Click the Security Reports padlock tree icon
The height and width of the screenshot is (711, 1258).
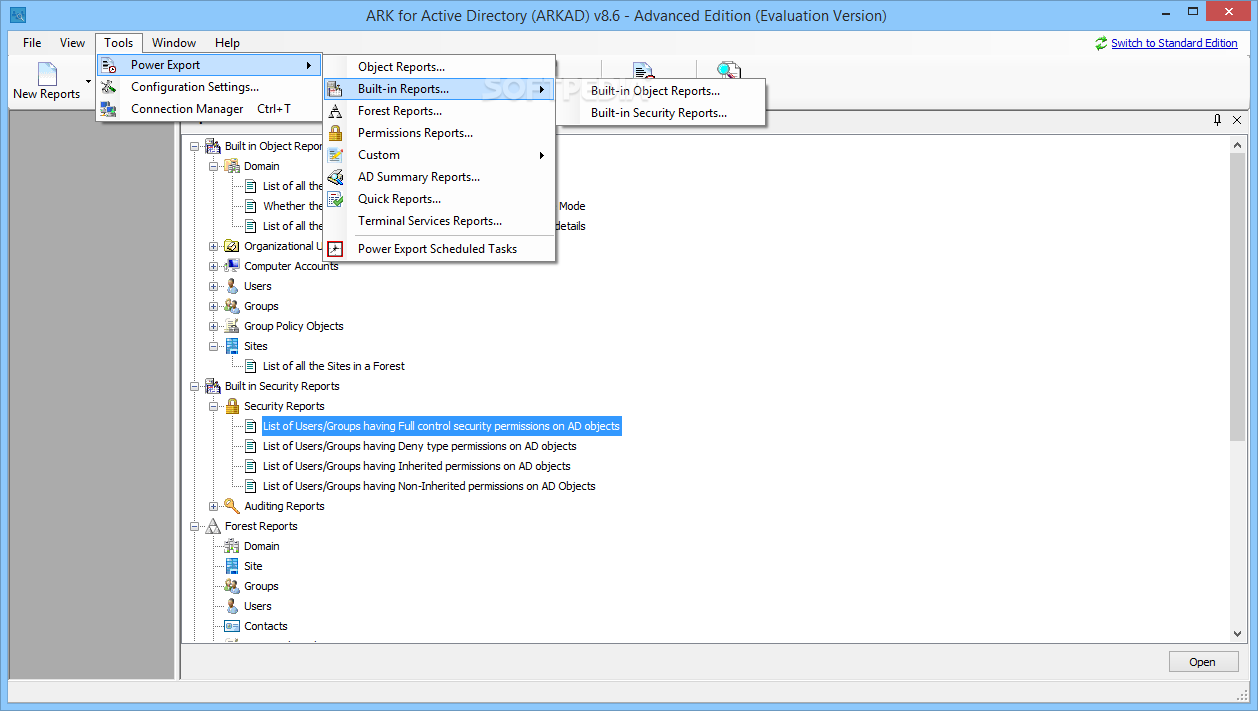pos(232,406)
